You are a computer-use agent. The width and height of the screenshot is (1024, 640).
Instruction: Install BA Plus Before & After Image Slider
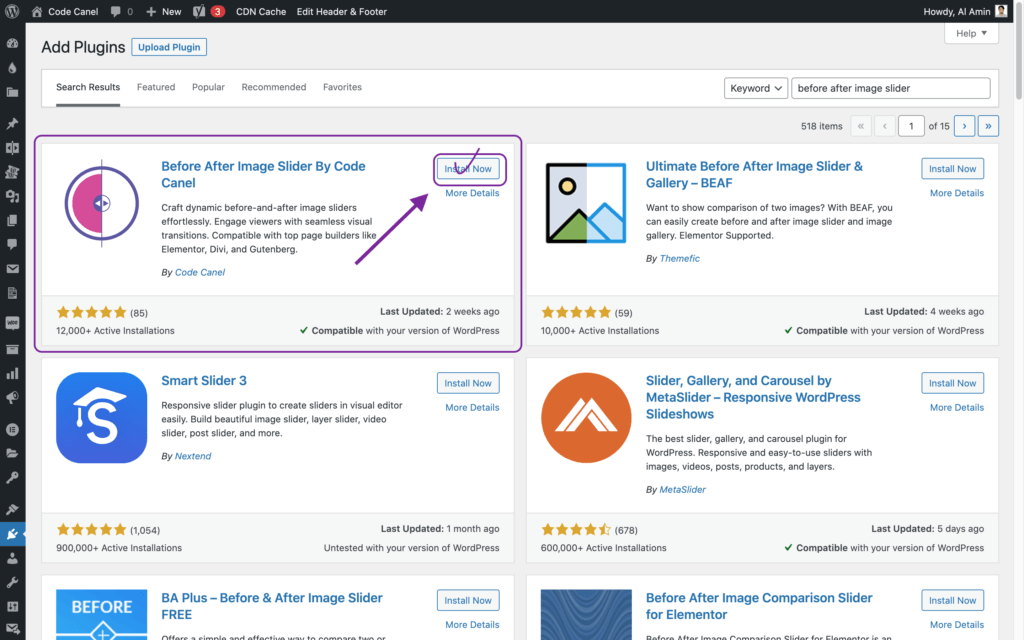pos(468,600)
